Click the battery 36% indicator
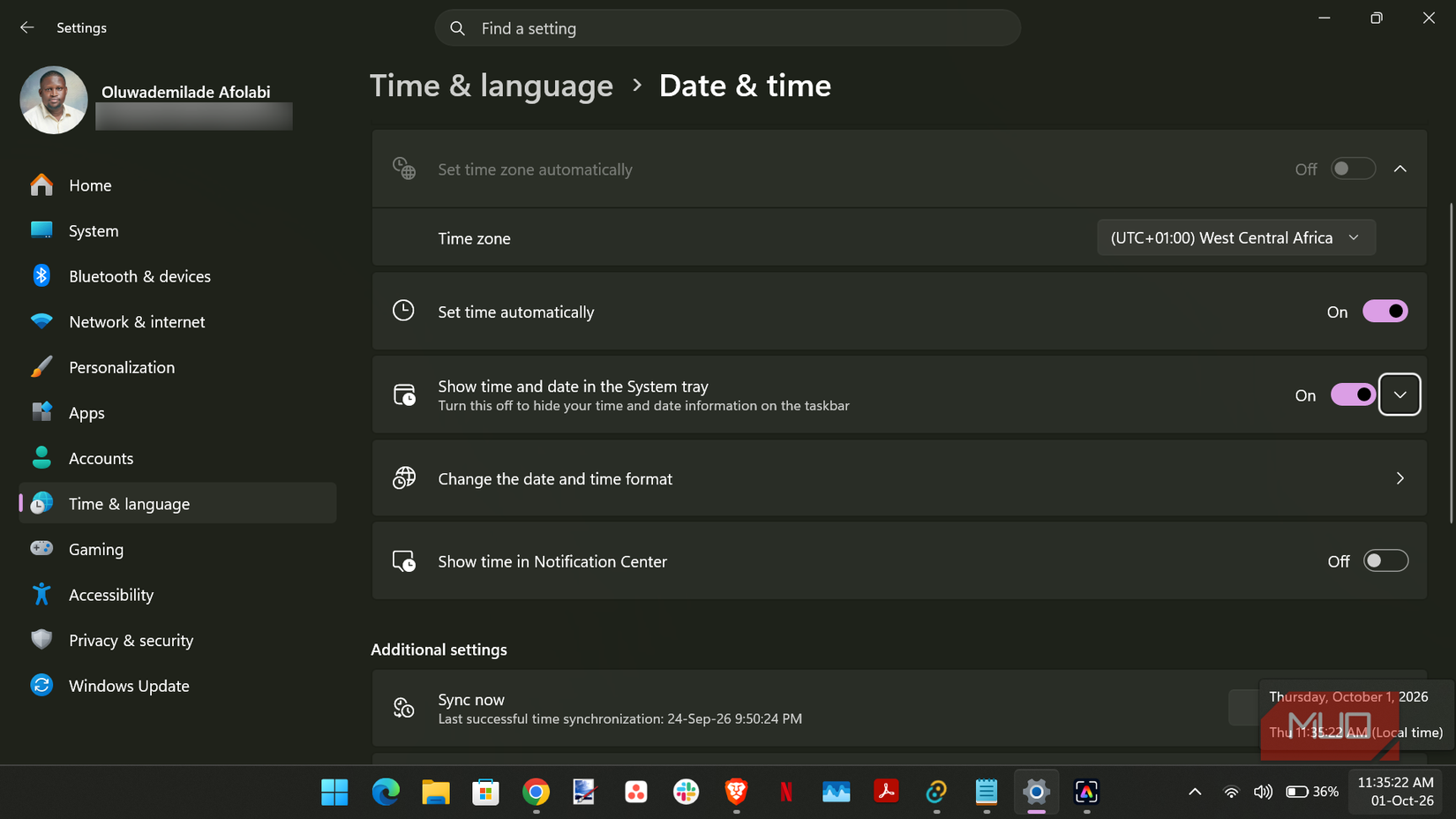This screenshot has width=1456, height=819. pyautogui.click(x=1312, y=792)
